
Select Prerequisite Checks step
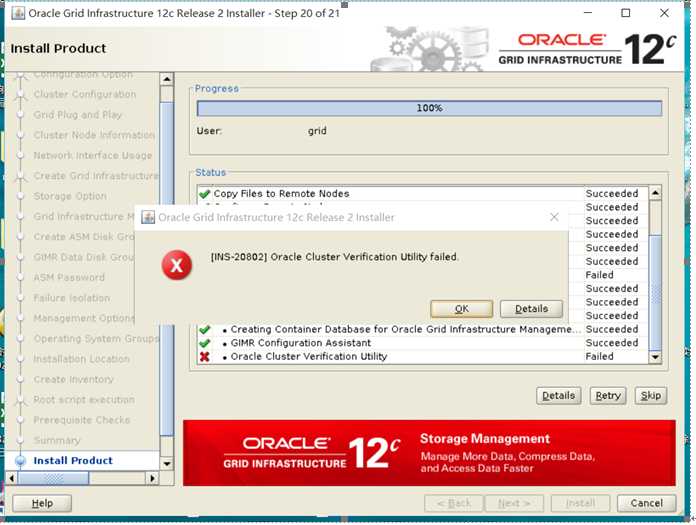82,420
